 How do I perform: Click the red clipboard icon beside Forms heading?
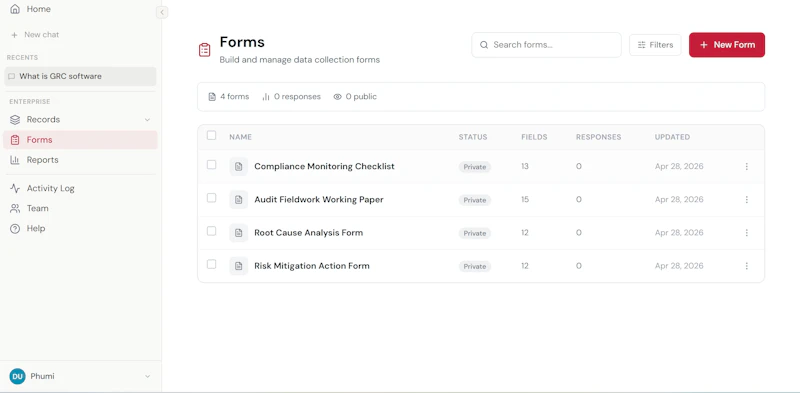[x=205, y=50]
